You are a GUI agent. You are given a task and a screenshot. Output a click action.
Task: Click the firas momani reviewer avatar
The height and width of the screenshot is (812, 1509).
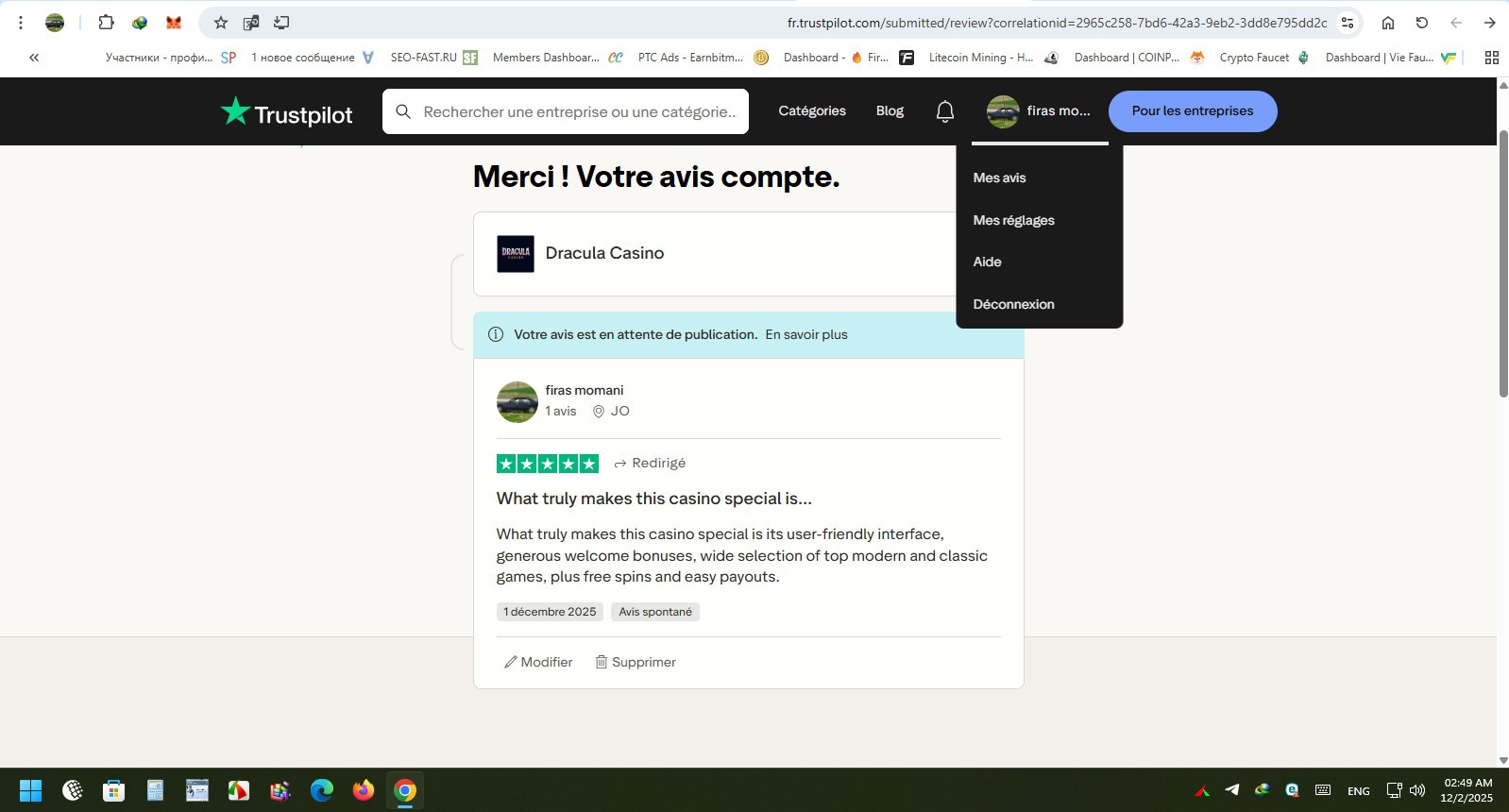coord(517,402)
